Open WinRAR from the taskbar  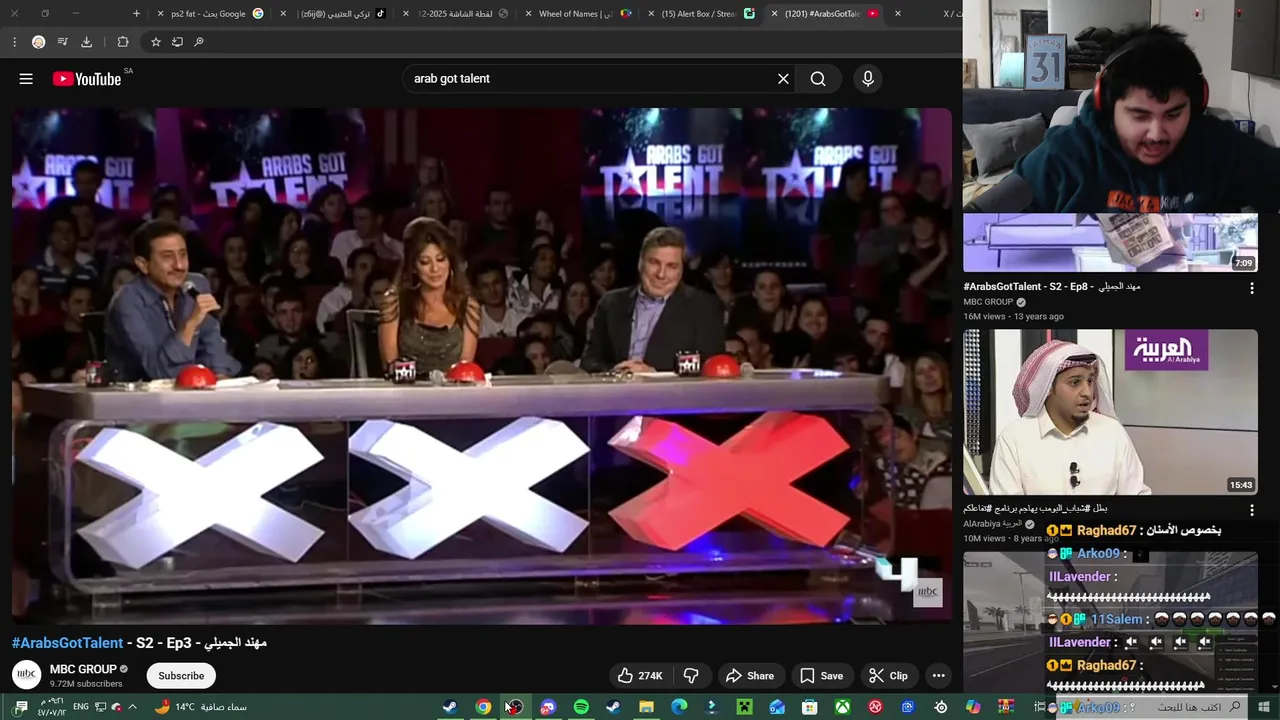pyautogui.click(x=1006, y=707)
